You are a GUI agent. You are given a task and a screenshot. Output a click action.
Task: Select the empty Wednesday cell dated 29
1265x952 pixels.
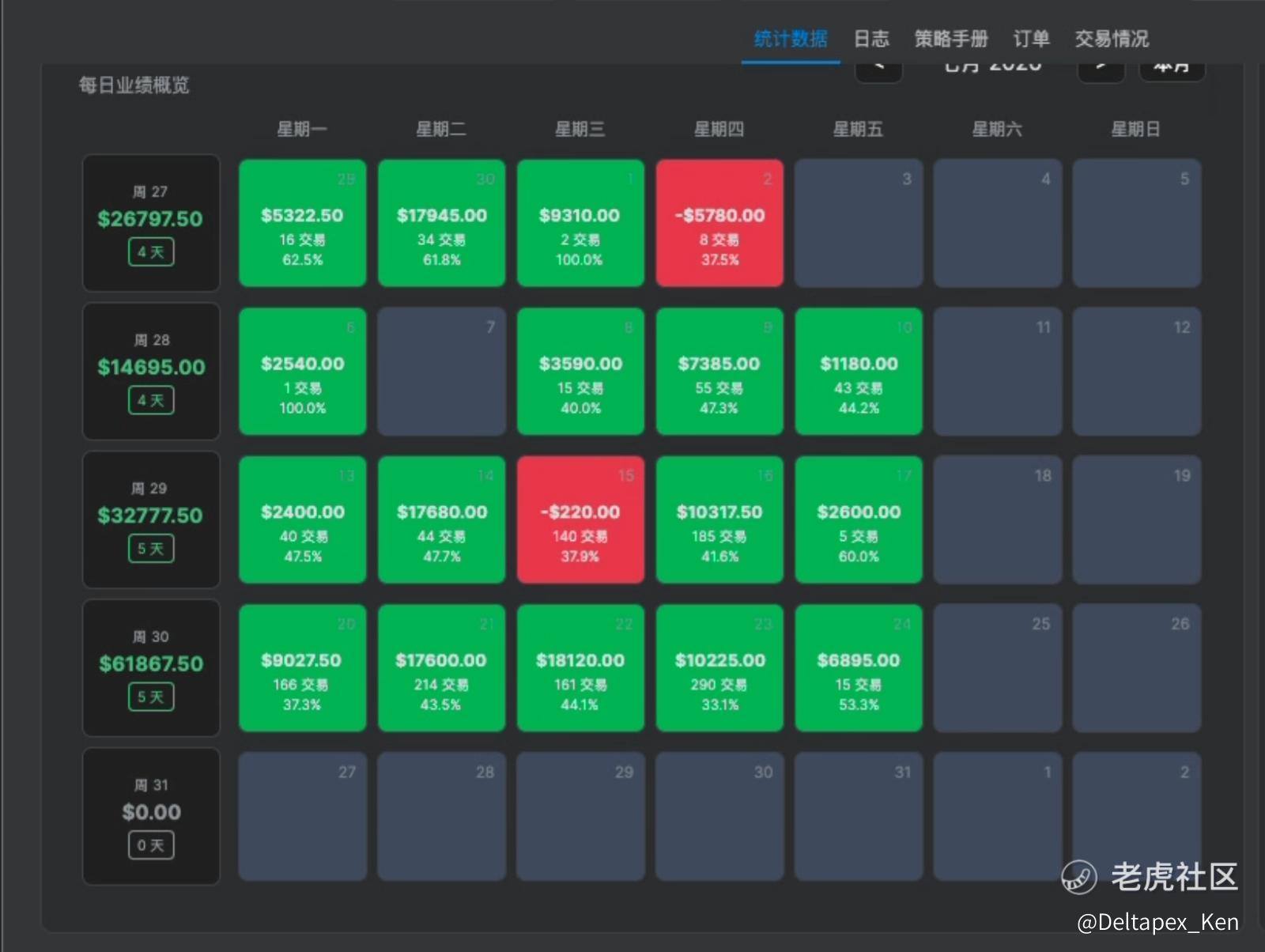[x=580, y=817]
